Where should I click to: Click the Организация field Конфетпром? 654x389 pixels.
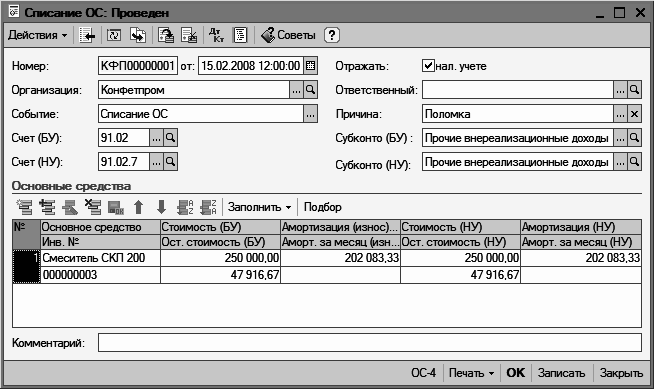[x=194, y=90]
